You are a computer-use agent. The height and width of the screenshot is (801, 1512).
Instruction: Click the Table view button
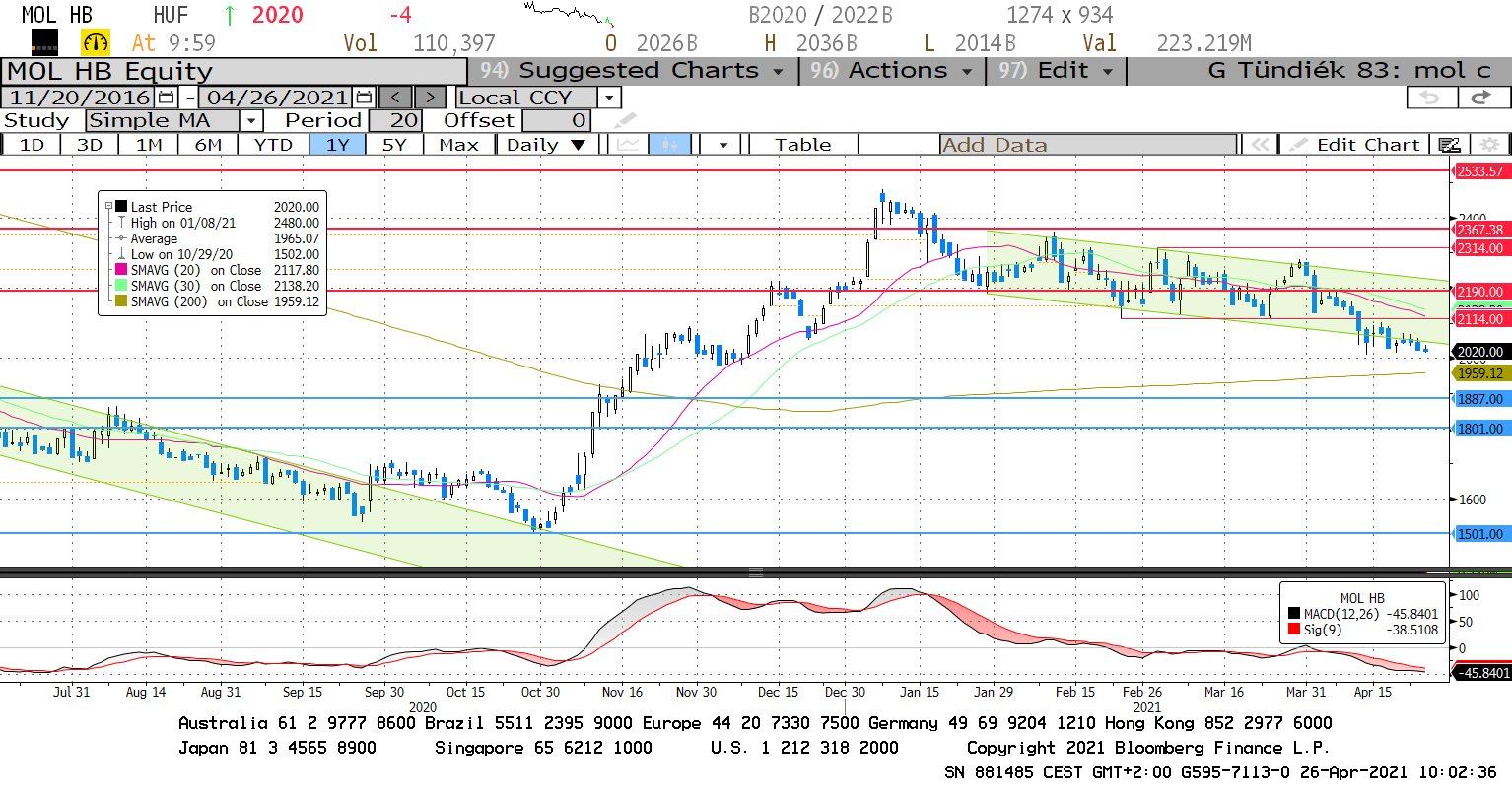tap(803, 145)
